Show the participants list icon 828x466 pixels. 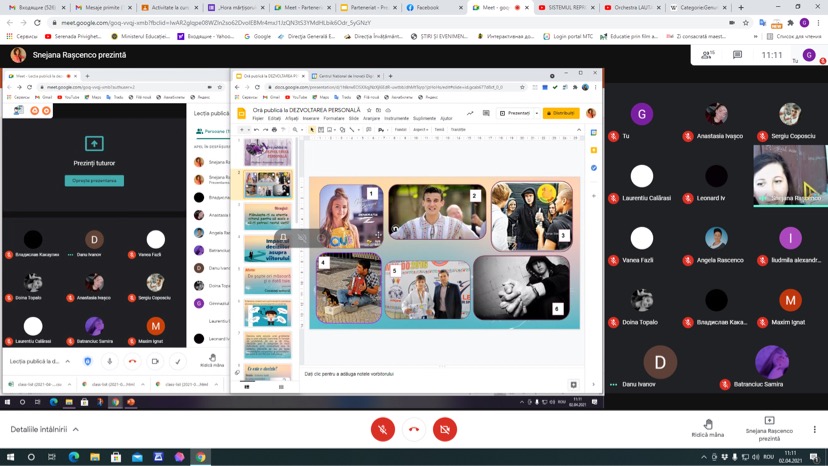pyautogui.click(x=708, y=55)
